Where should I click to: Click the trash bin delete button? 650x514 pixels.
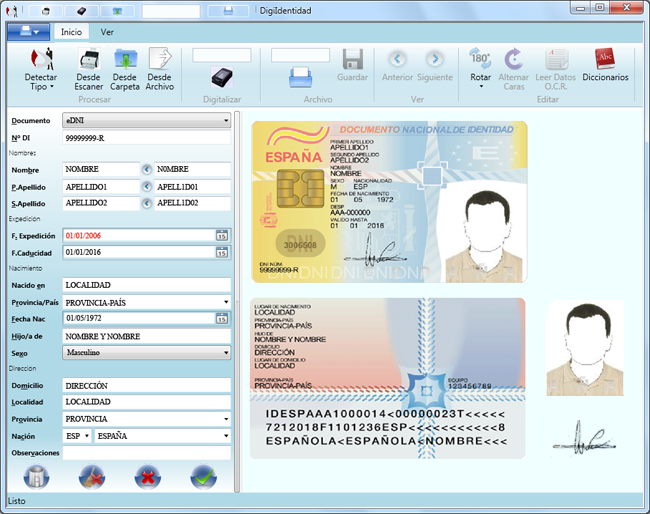click(x=36, y=476)
